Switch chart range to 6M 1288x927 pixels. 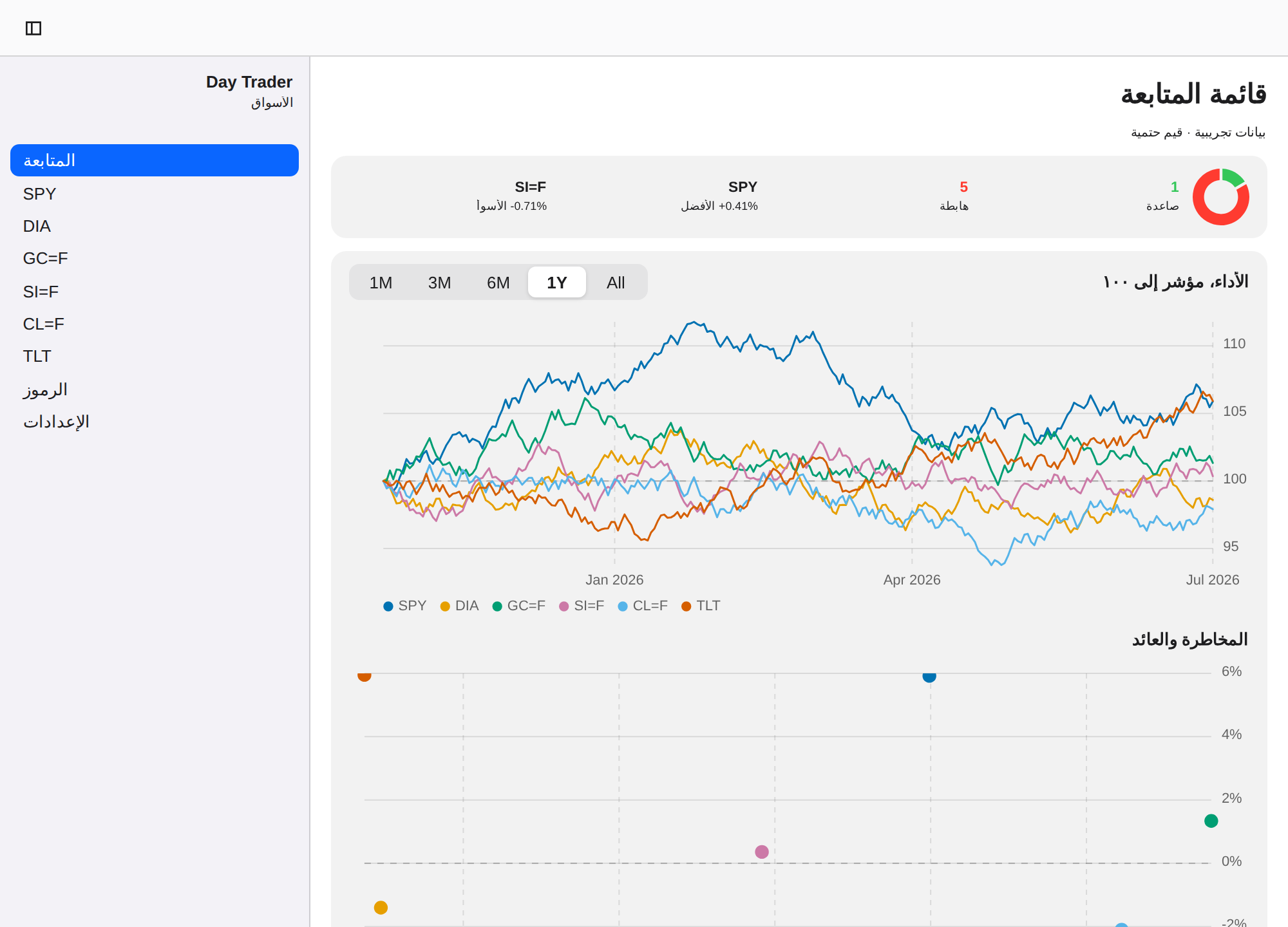(x=498, y=283)
